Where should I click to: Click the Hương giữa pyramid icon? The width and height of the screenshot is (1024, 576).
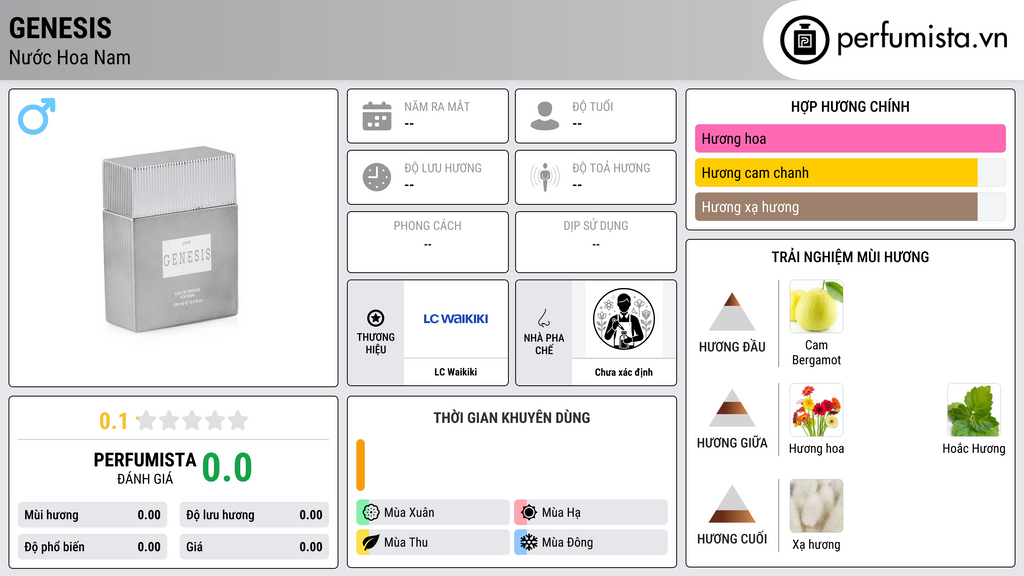click(x=732, y=408)
